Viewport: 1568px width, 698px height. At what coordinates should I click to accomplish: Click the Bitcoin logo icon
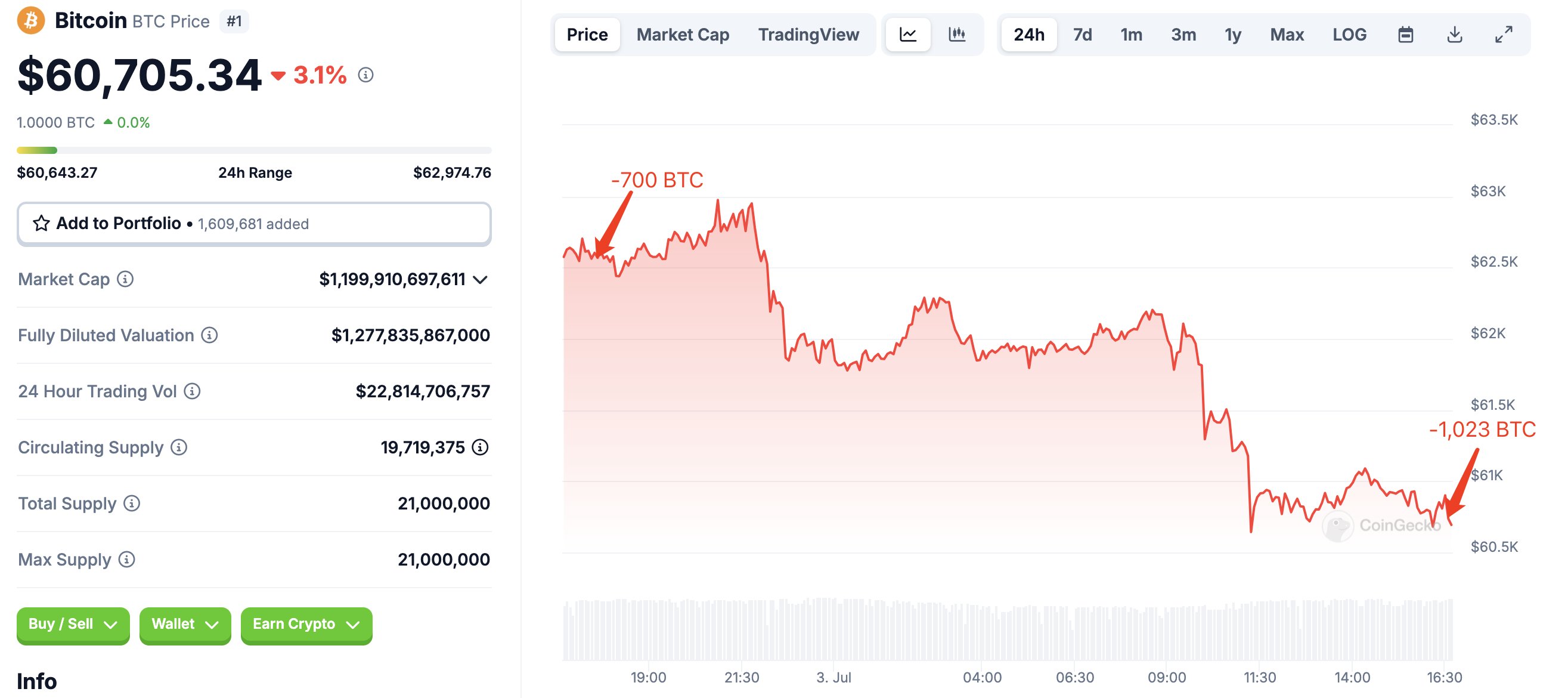tap(31, 21)
